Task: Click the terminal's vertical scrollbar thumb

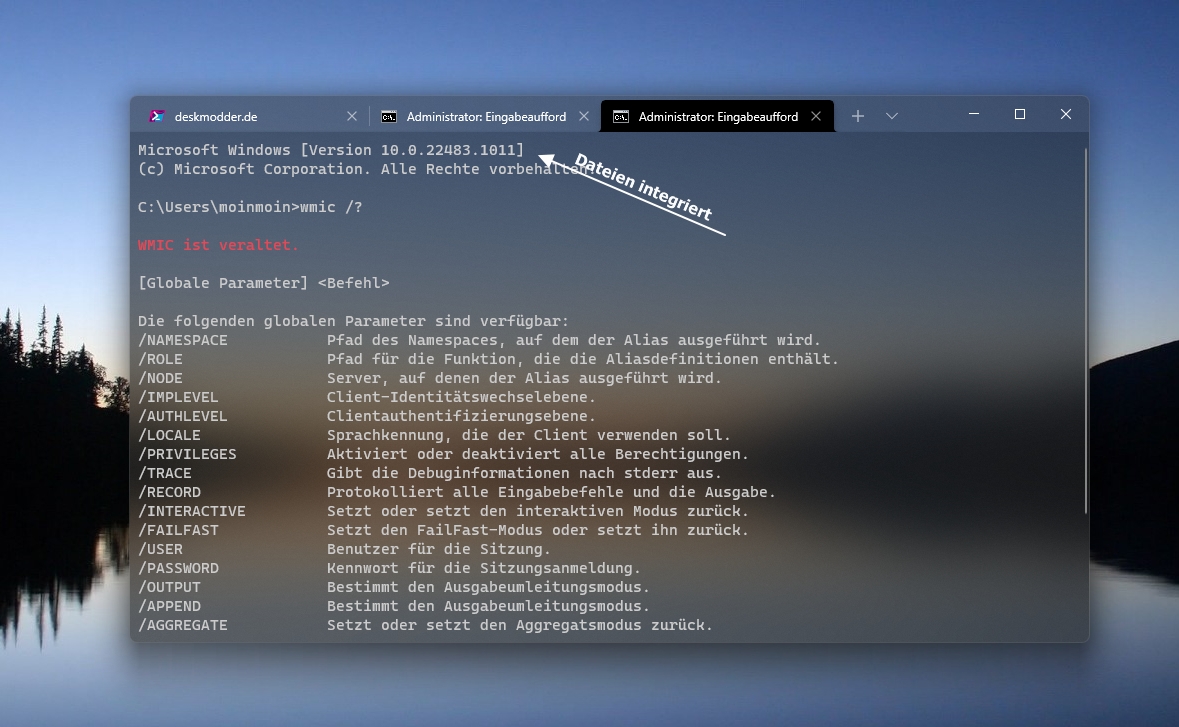Action: click(x=1085, y=330)
